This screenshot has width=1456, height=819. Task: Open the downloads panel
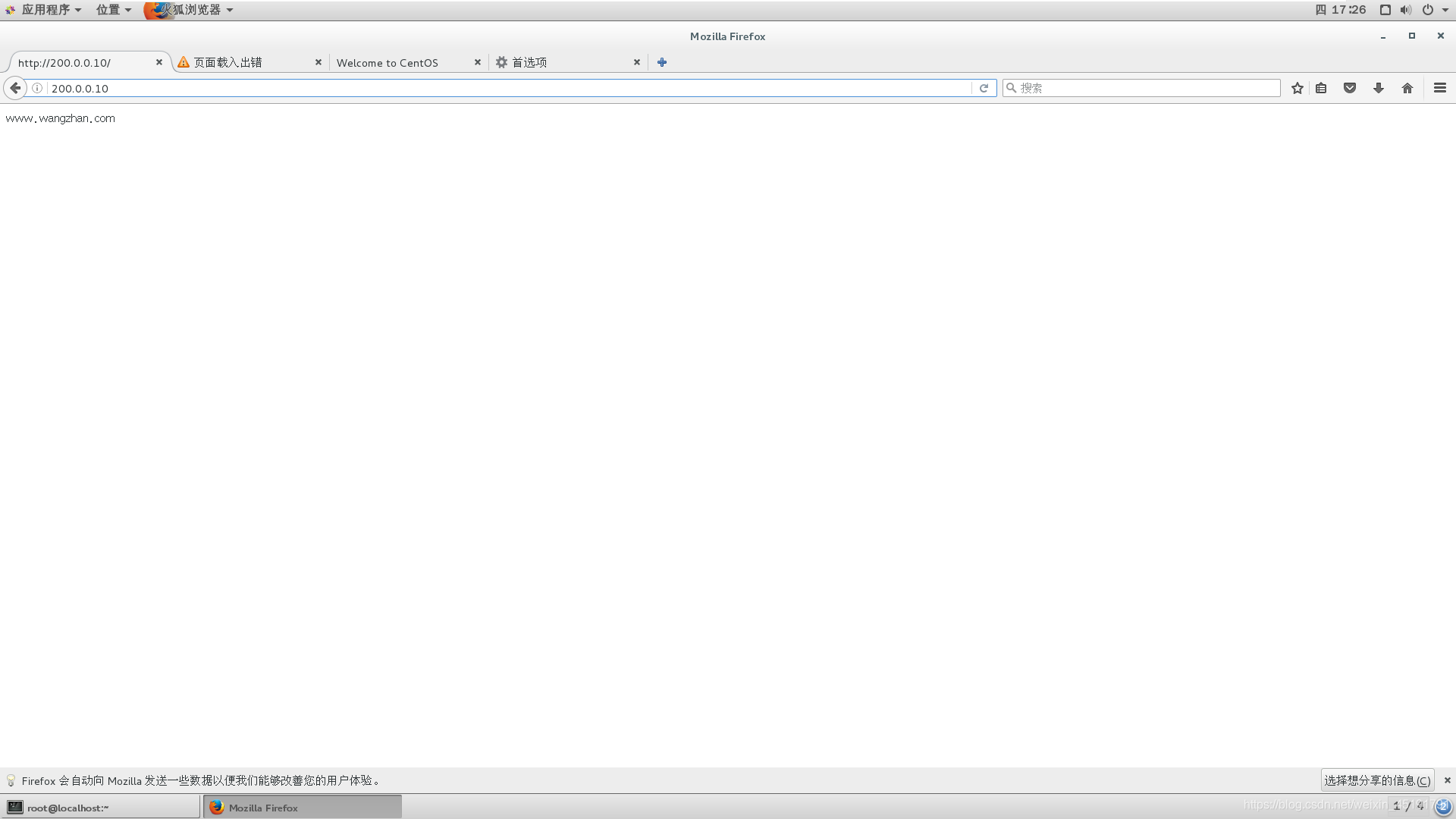(x=1379, y=88)
